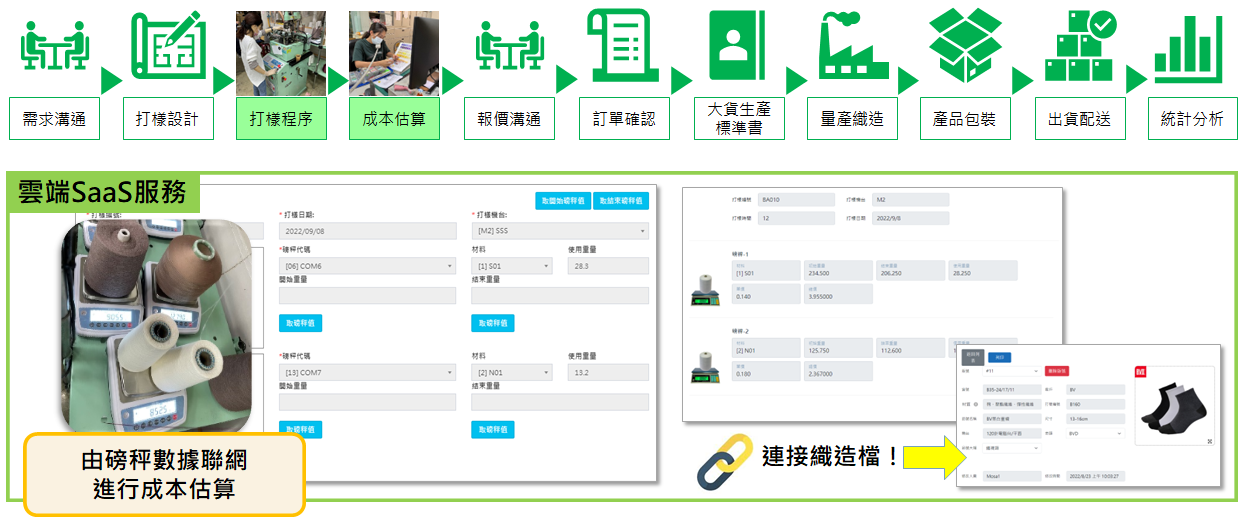Select the 打樣設計 step label

click(x=168, y=119)
